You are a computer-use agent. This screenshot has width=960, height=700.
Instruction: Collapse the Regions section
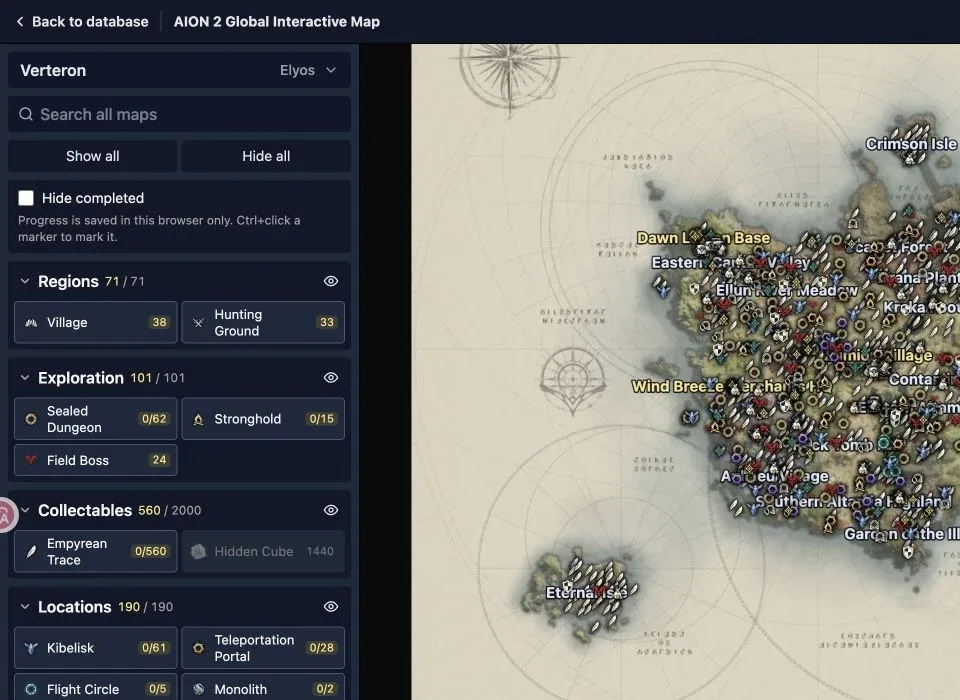[24, 281]
